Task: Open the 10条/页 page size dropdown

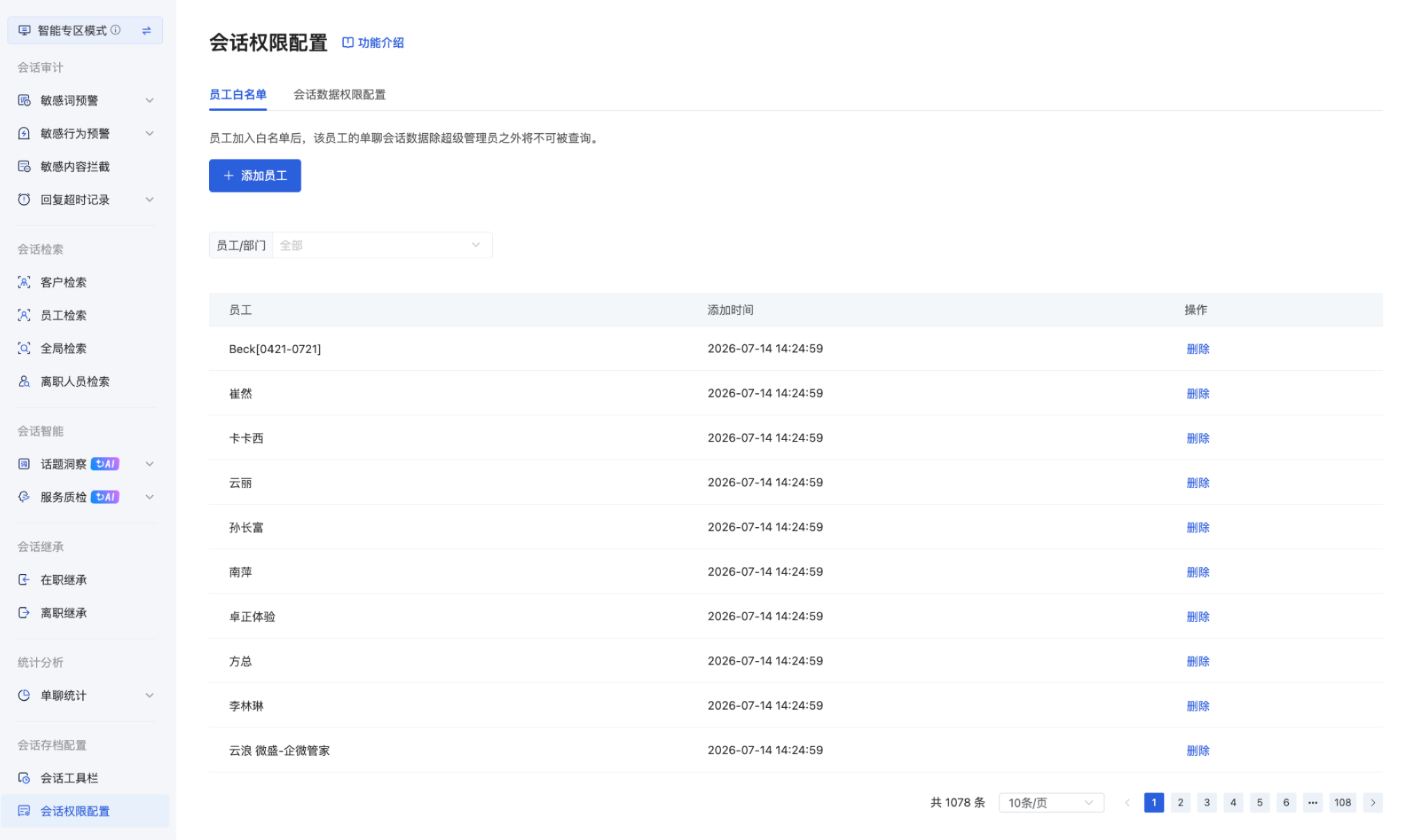Action: [1051, 803]
